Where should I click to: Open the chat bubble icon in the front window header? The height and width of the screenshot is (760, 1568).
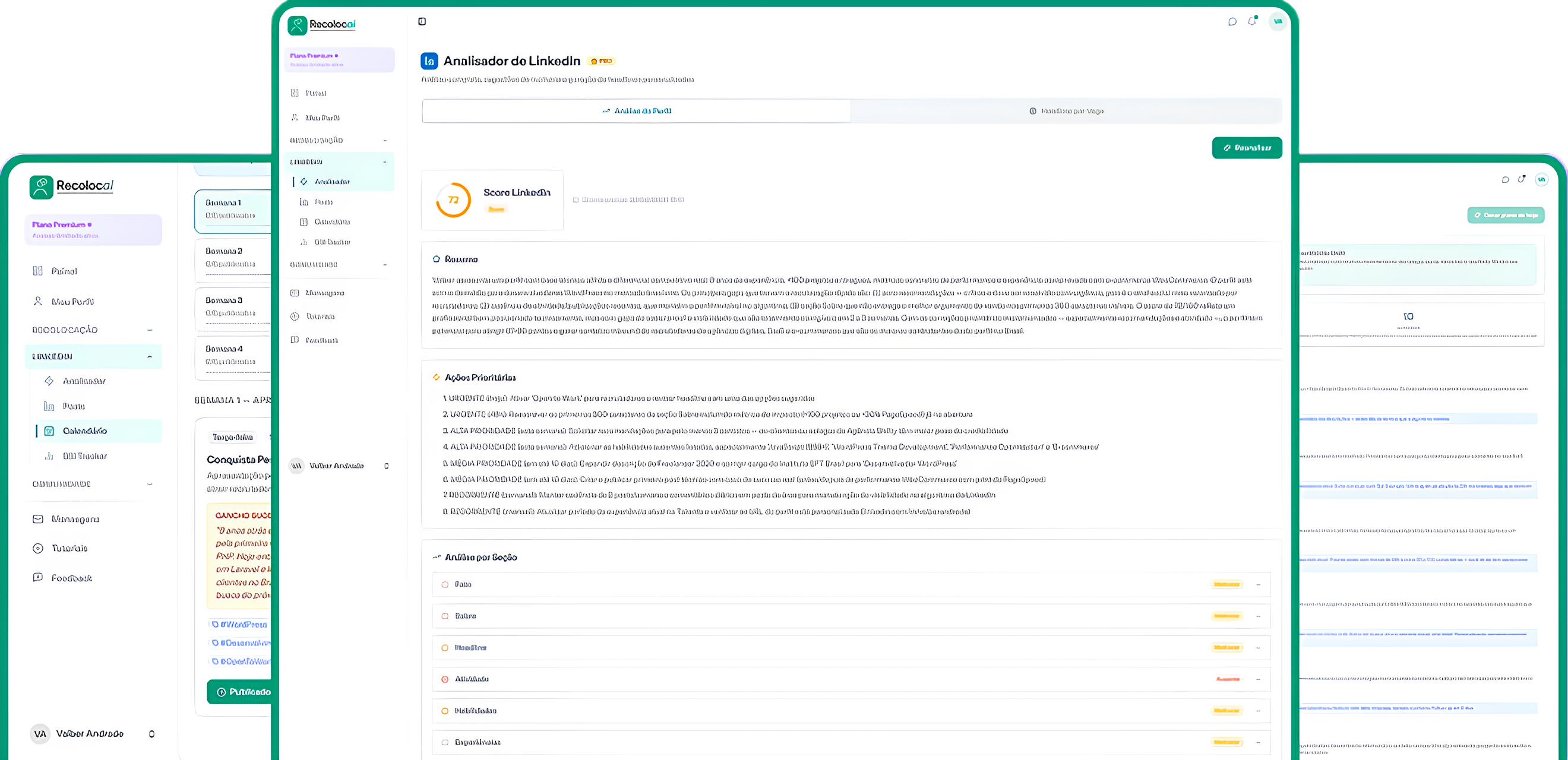(1232, 22)
